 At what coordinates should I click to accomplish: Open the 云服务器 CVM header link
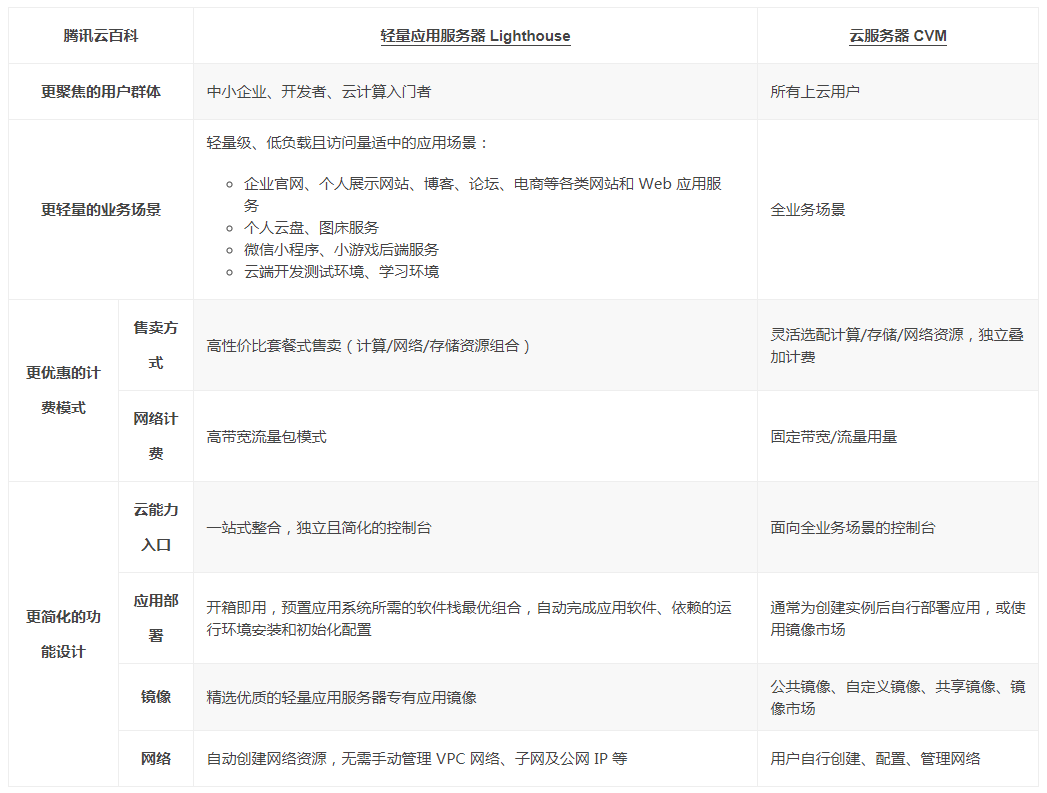897,36
